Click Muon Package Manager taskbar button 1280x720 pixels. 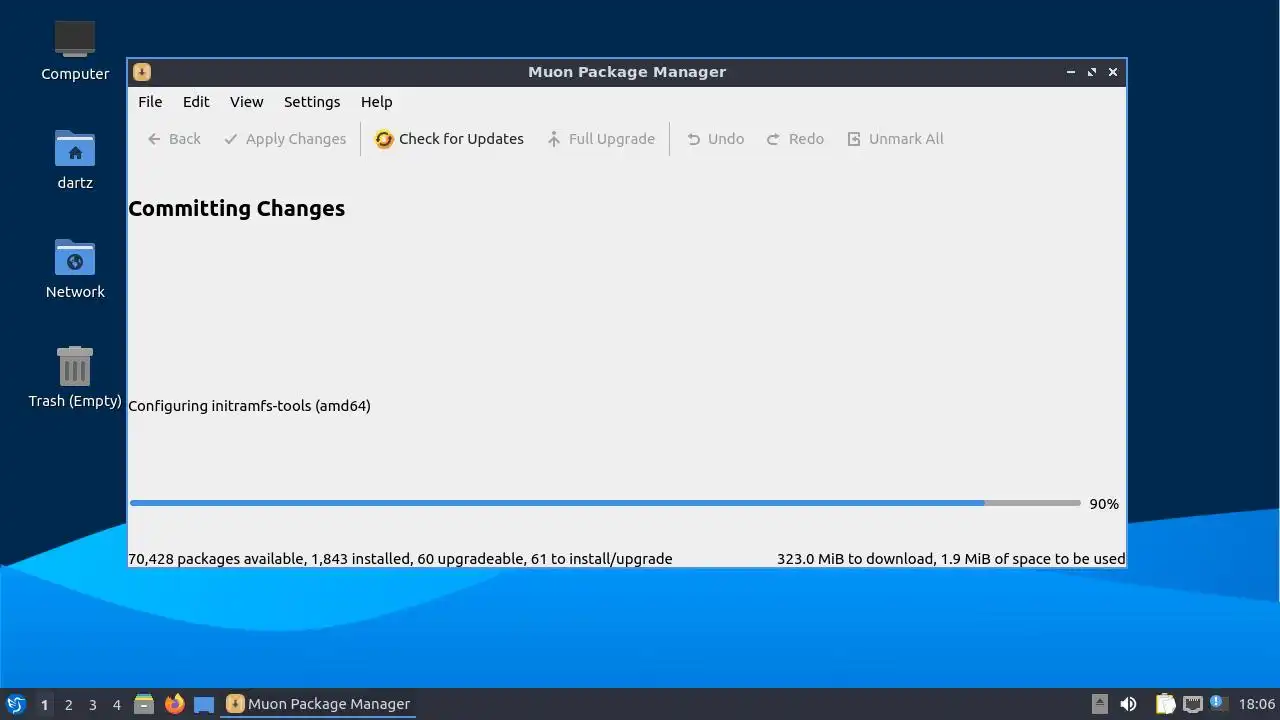pyautogui.click(x=319, y=704)
